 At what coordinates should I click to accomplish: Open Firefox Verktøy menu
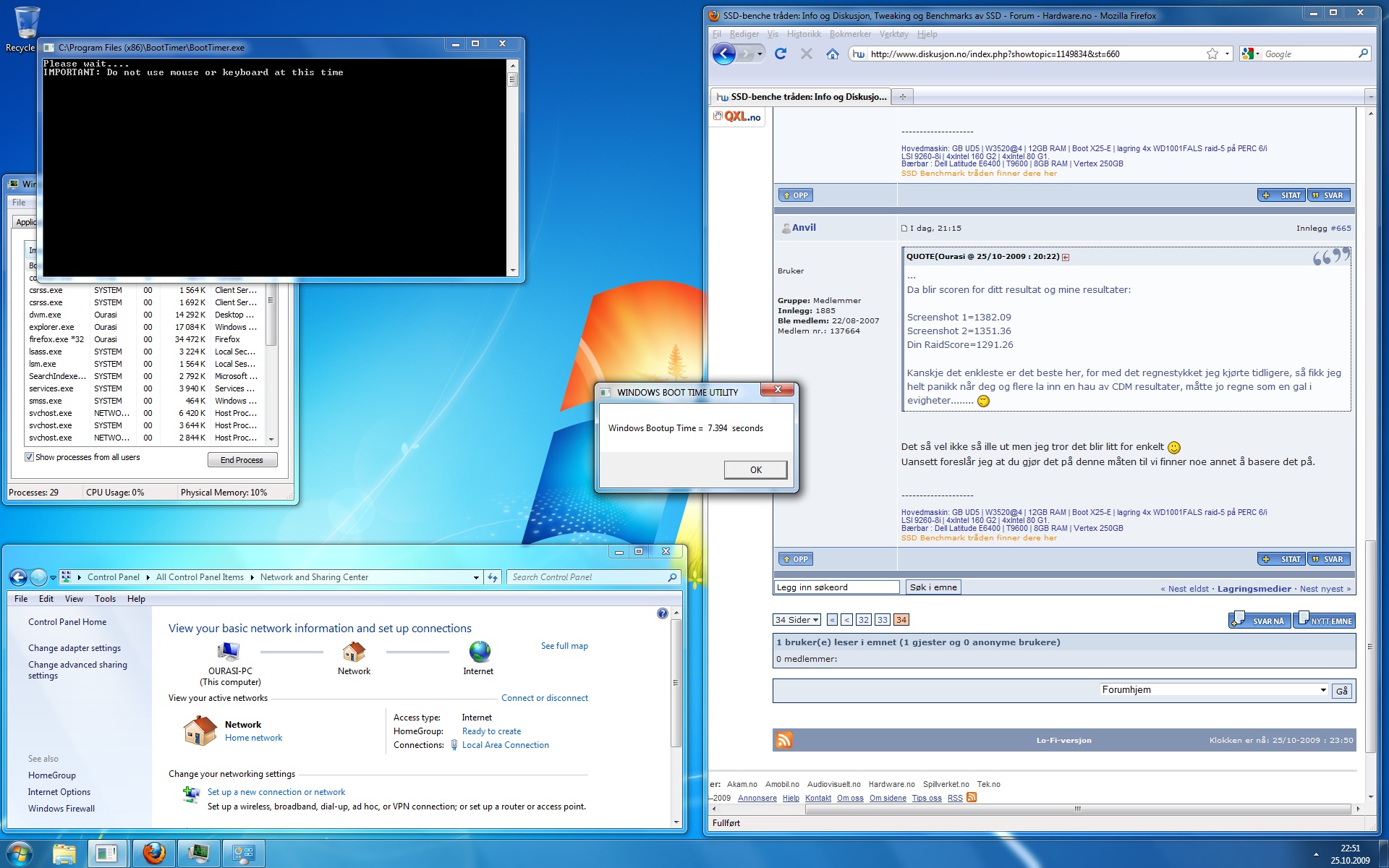[893, 34]
